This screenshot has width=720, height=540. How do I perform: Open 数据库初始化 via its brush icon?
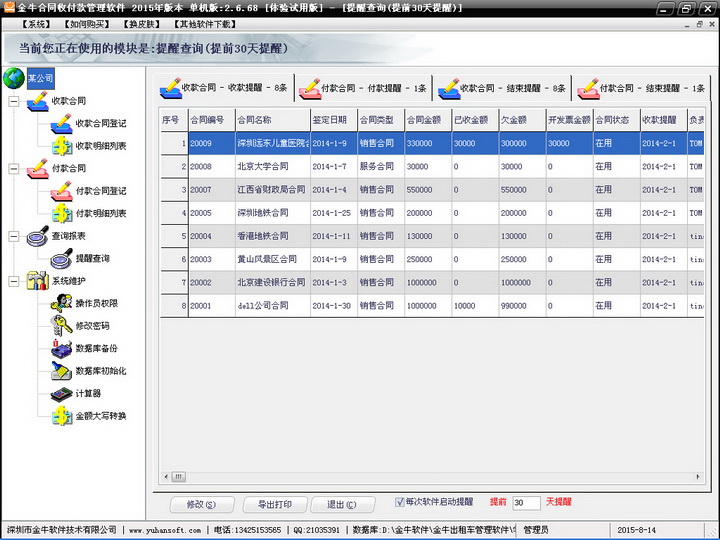click(x=62, y=371)
